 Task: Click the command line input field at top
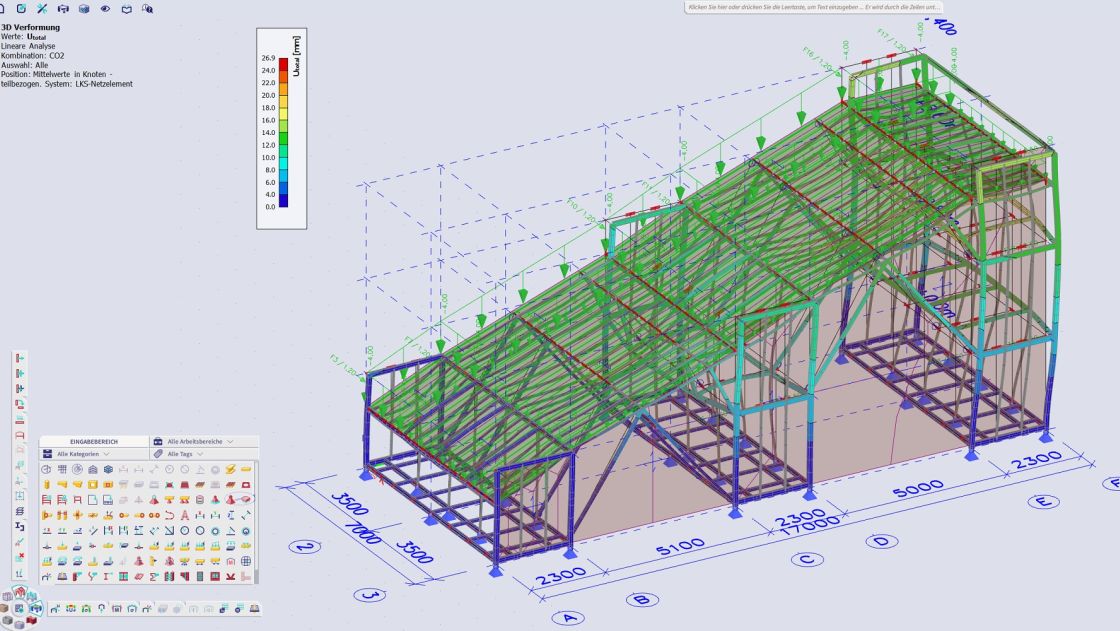(x=814, y=7)
